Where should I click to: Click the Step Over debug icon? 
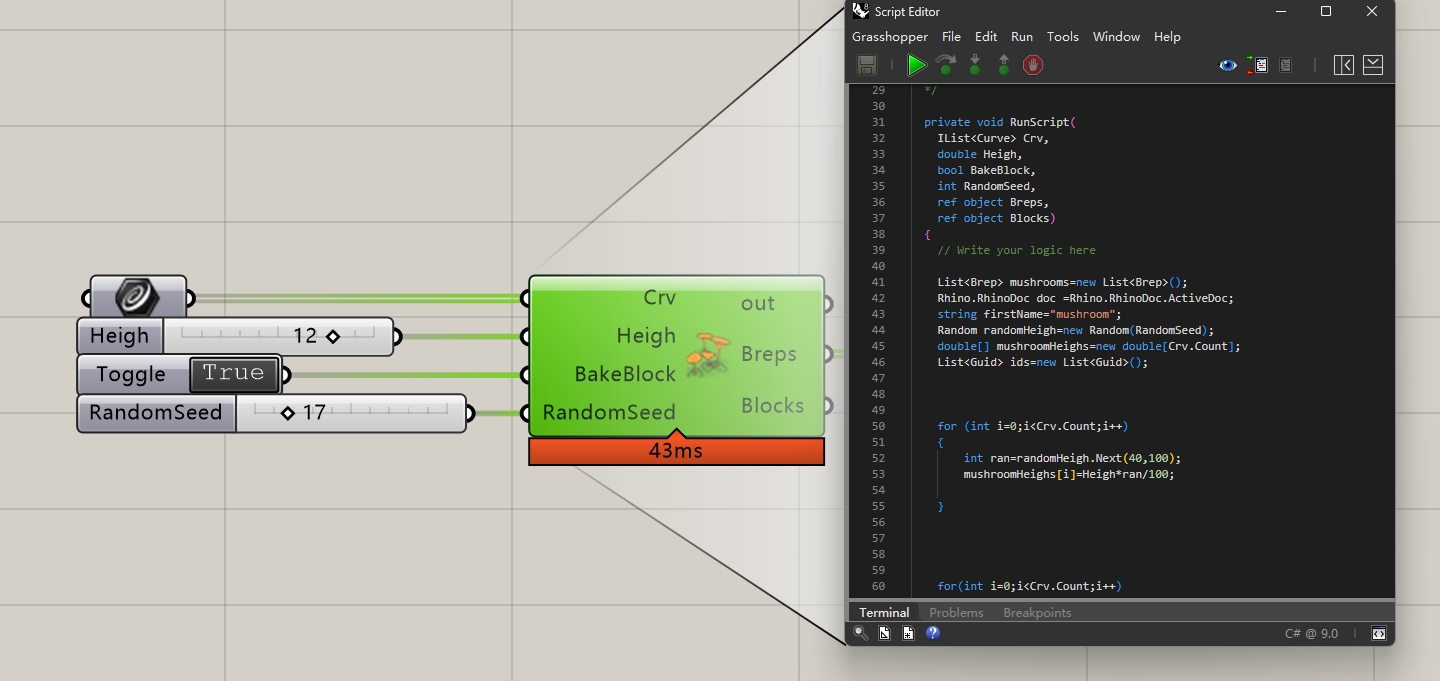point(946,65)
